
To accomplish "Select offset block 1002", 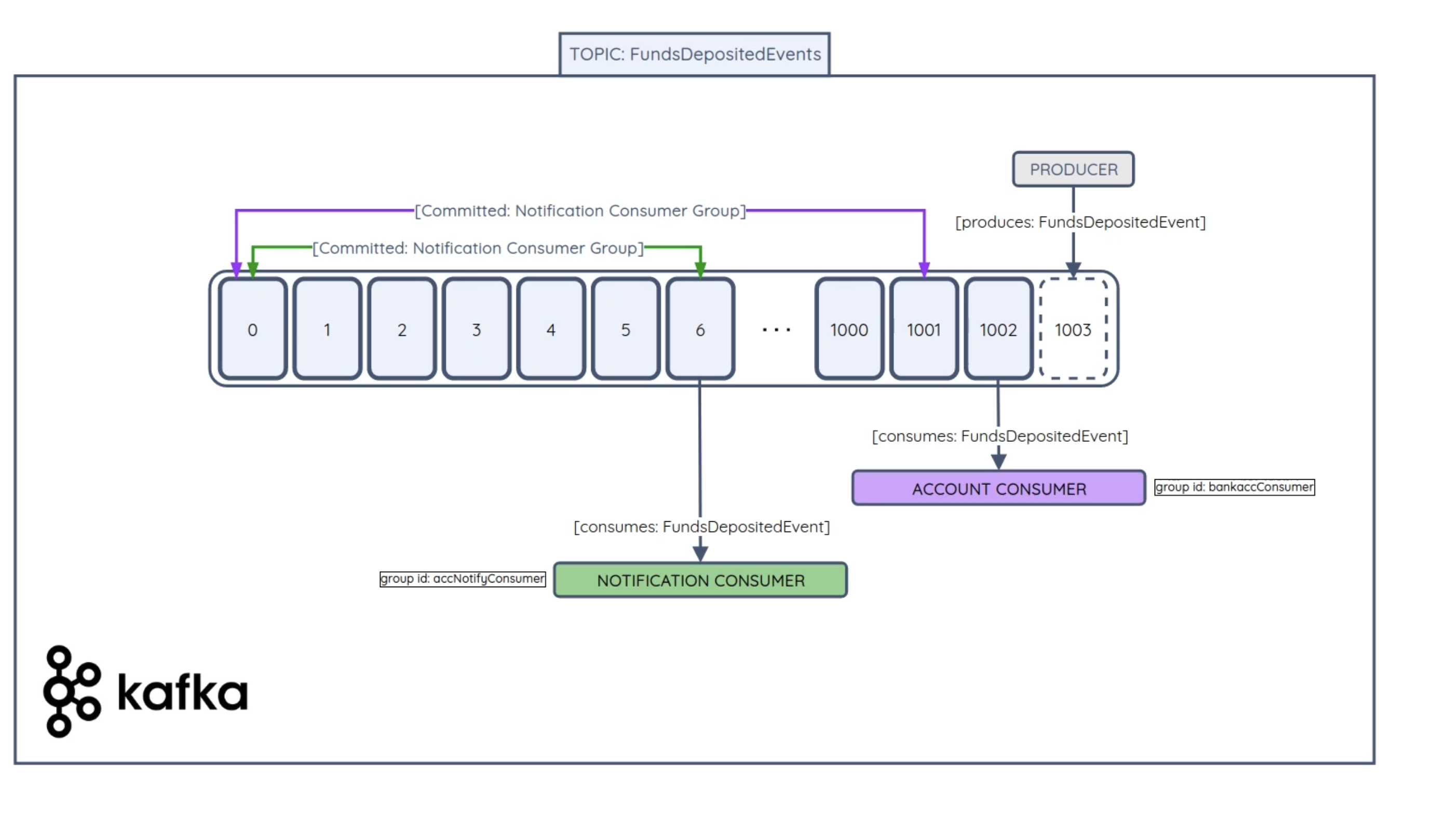I will point(998,330).
